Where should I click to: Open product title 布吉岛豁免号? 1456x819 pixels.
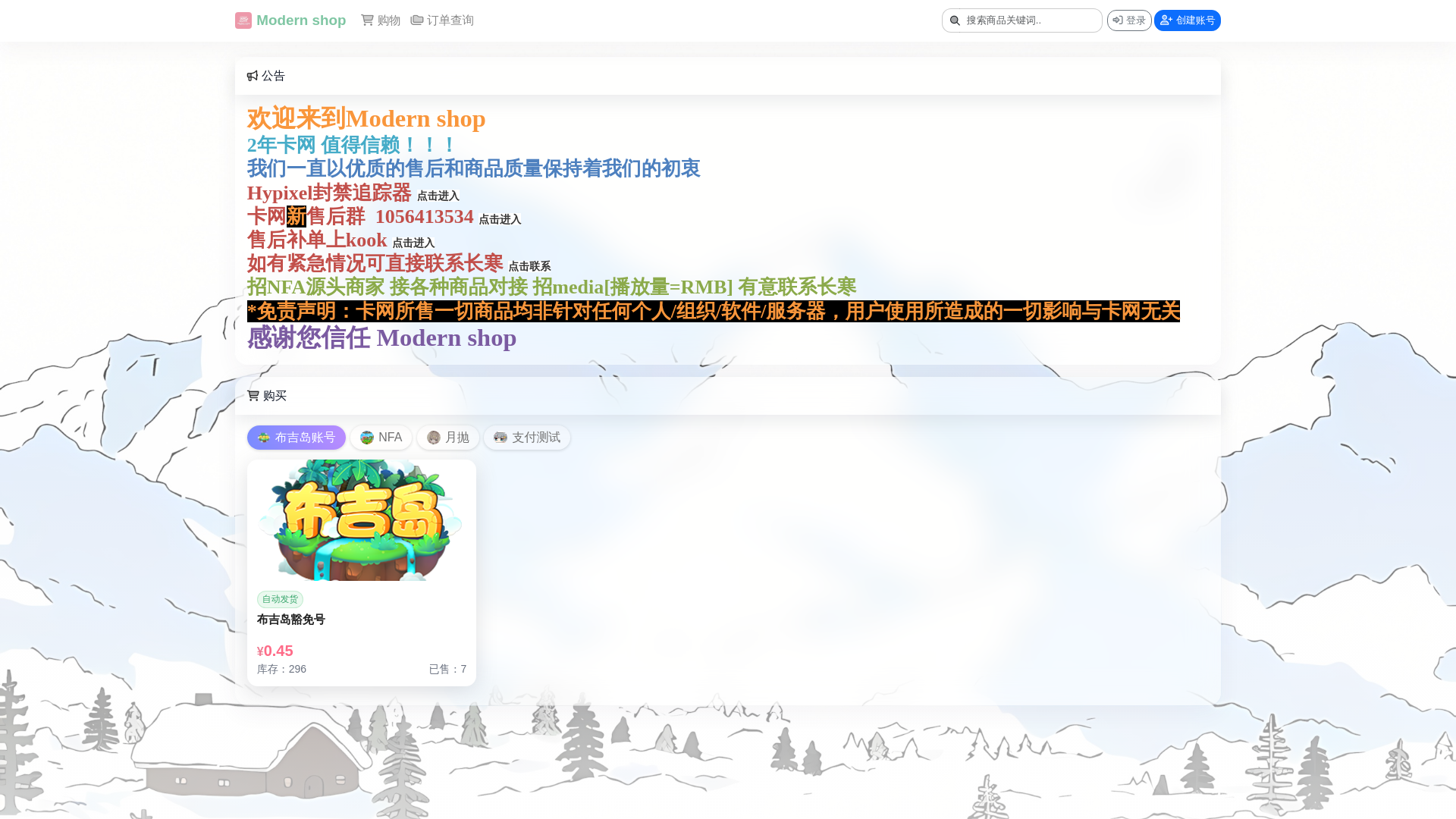click(x=291, y=620)
